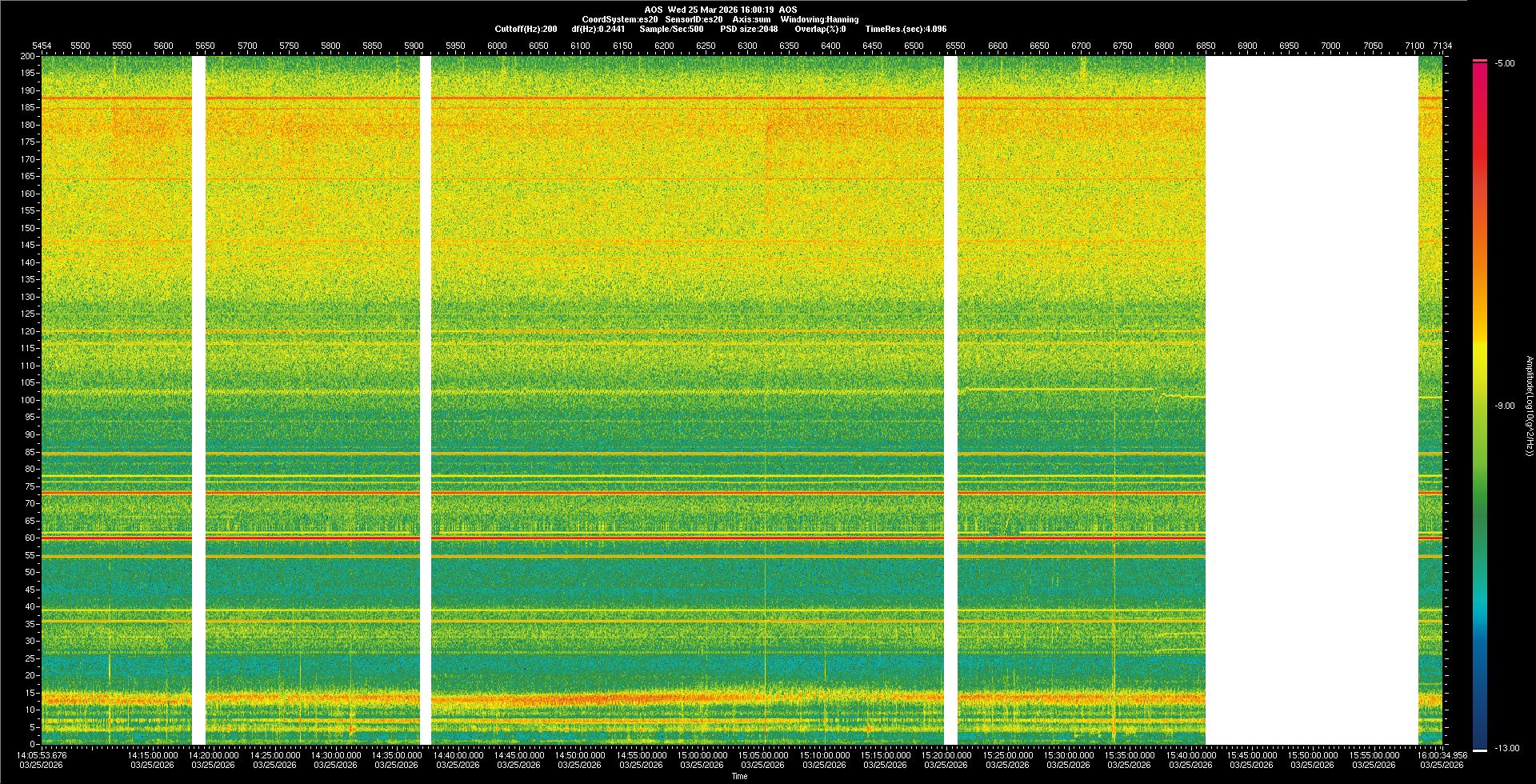Image resolution: width=1536 pixels, height=784 pixels.
Task: Click the Windowing:Hanning header label
Action: (819, 19)
